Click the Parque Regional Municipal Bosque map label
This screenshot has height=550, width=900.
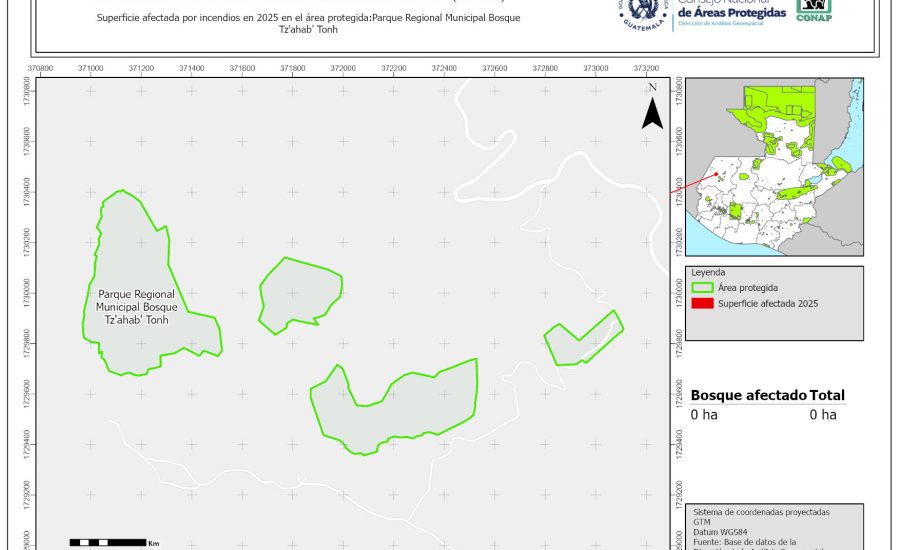click(136, 307)
